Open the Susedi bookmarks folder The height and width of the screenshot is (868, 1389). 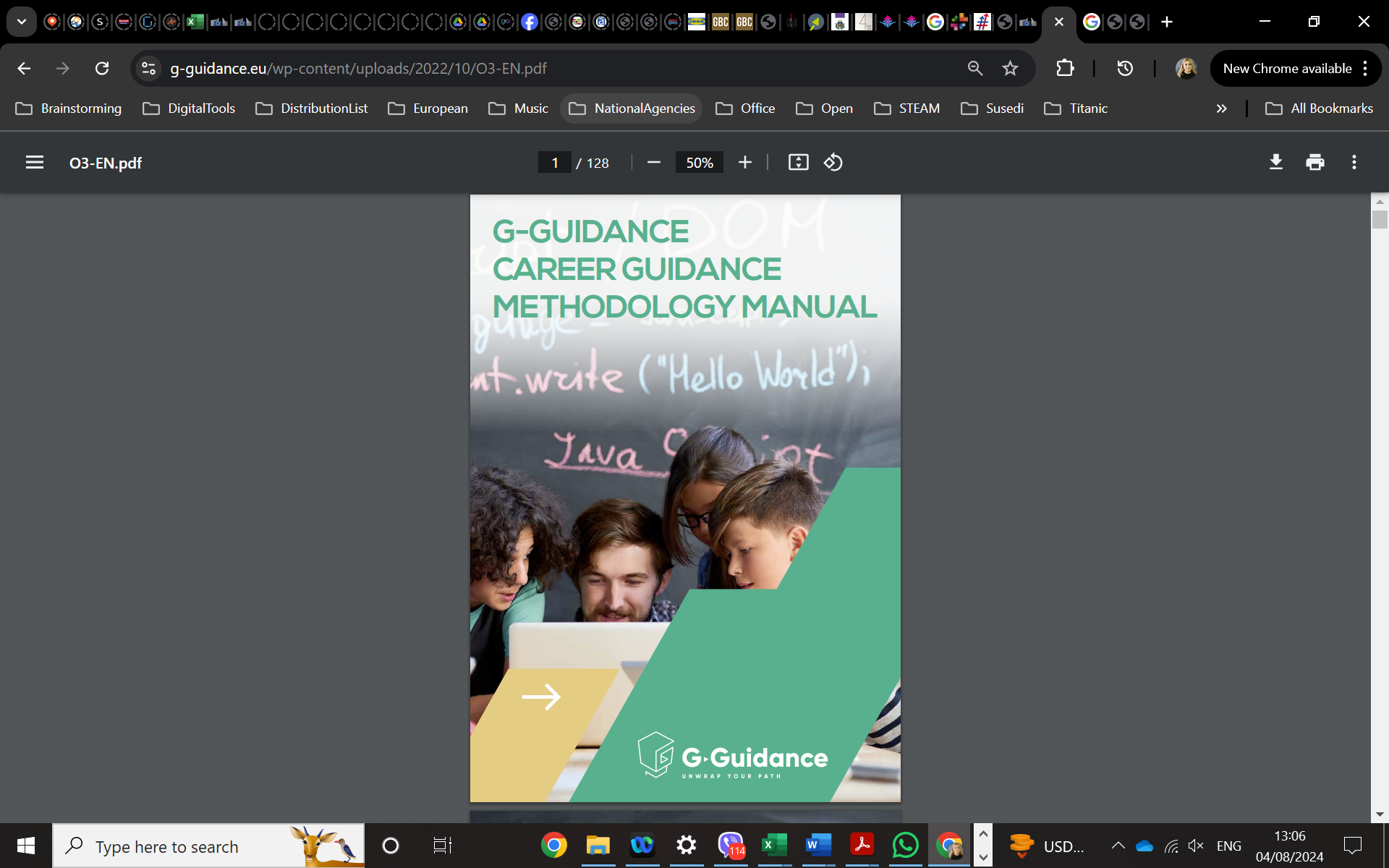(x=993, y=109)
